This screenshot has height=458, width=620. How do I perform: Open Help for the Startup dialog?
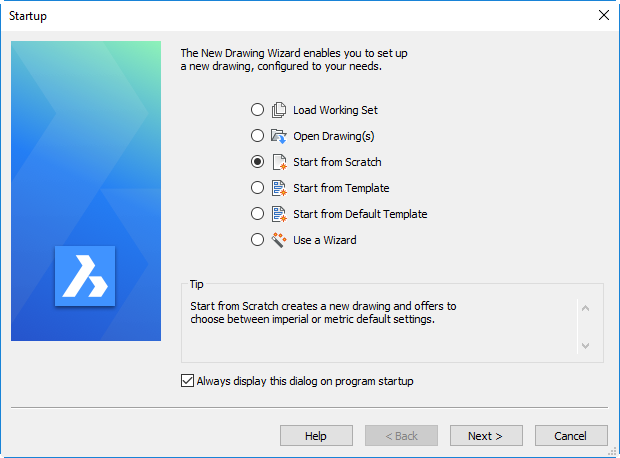click(316, 436)
